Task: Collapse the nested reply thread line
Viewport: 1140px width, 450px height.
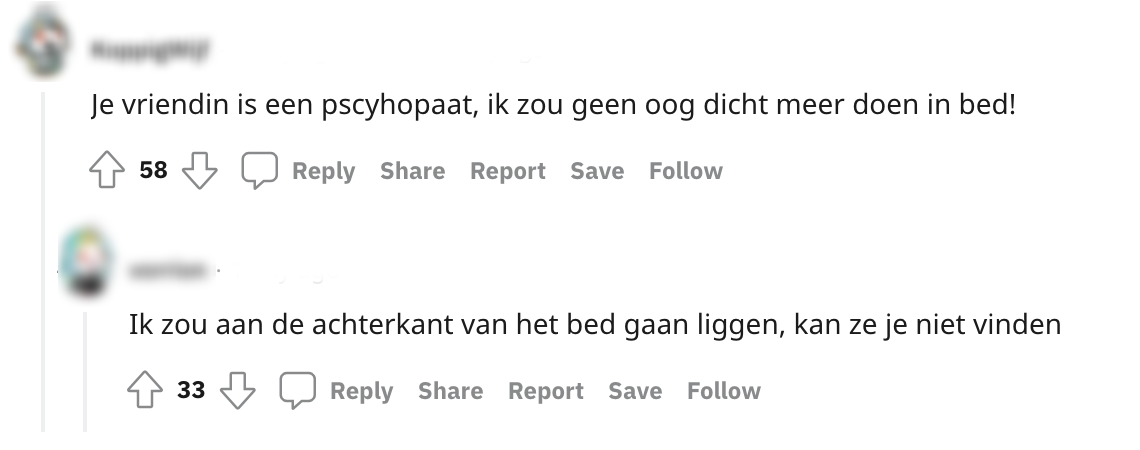Action: 85,370
